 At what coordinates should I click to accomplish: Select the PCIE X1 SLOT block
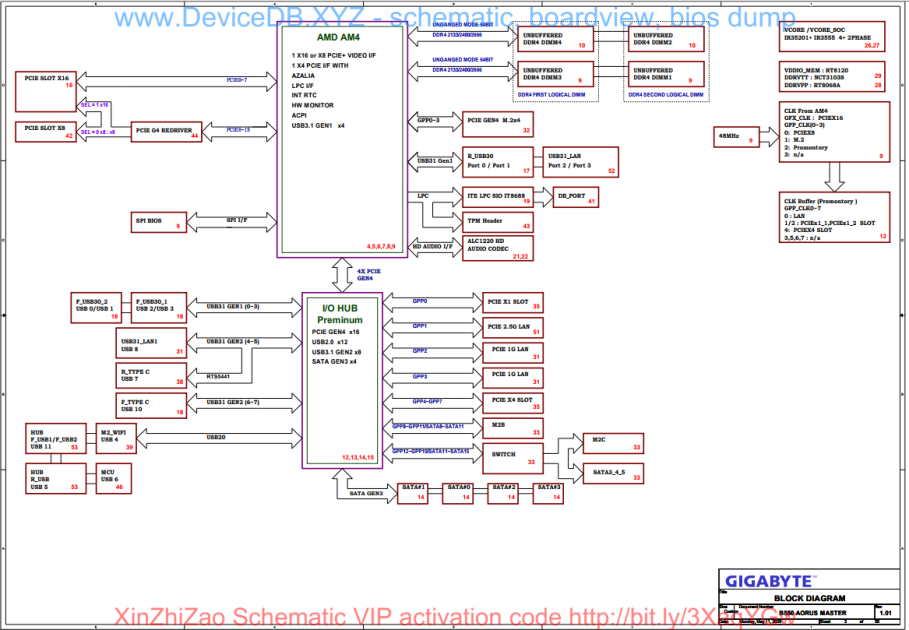(x=512, y=303)
